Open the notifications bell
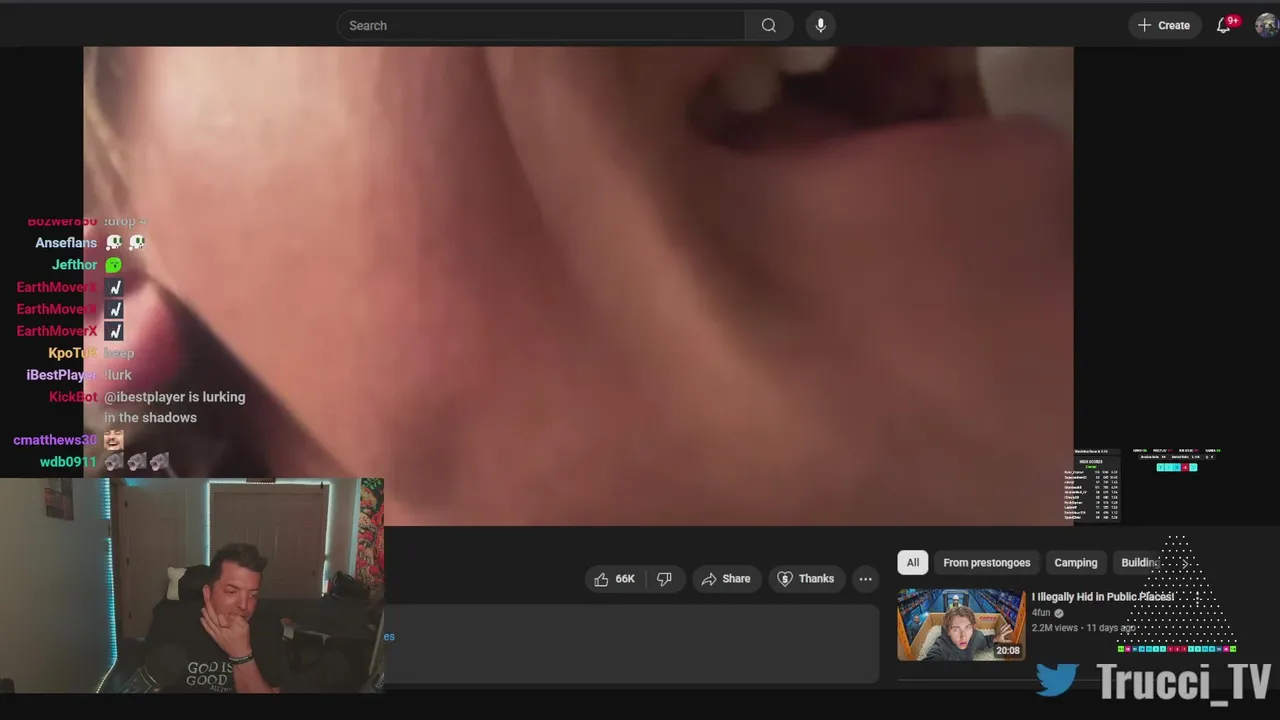Screen dimensions: 1280x720 click(1224, 25)
